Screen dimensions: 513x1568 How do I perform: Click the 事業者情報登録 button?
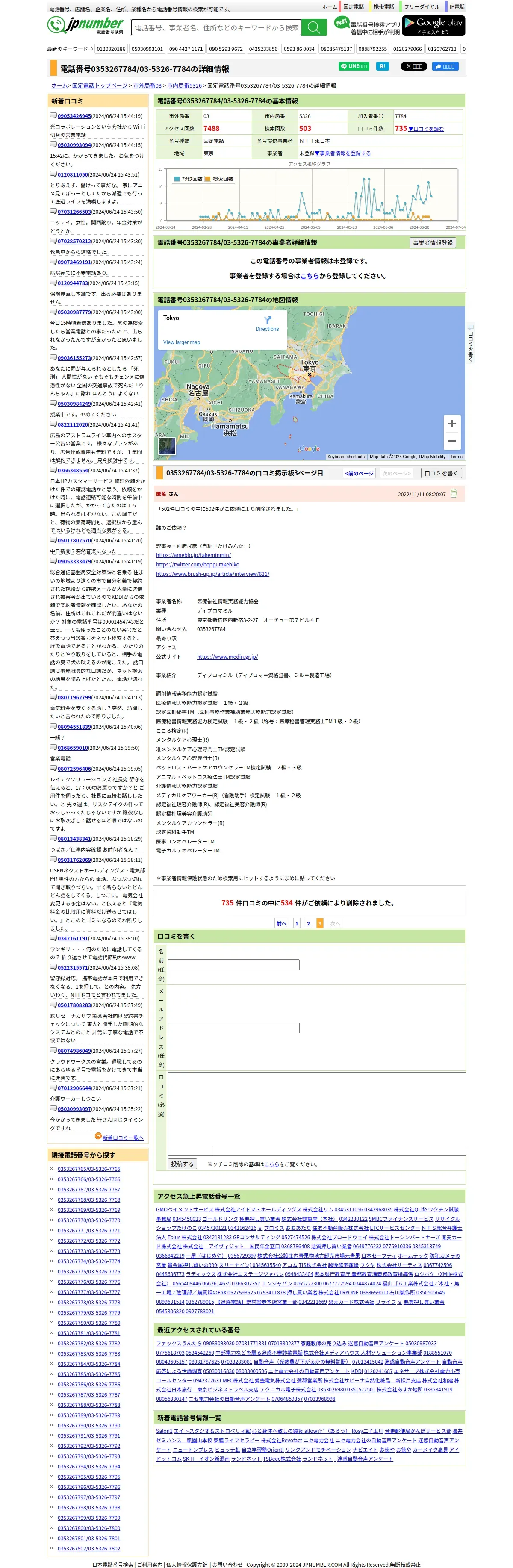pos(433,243)
